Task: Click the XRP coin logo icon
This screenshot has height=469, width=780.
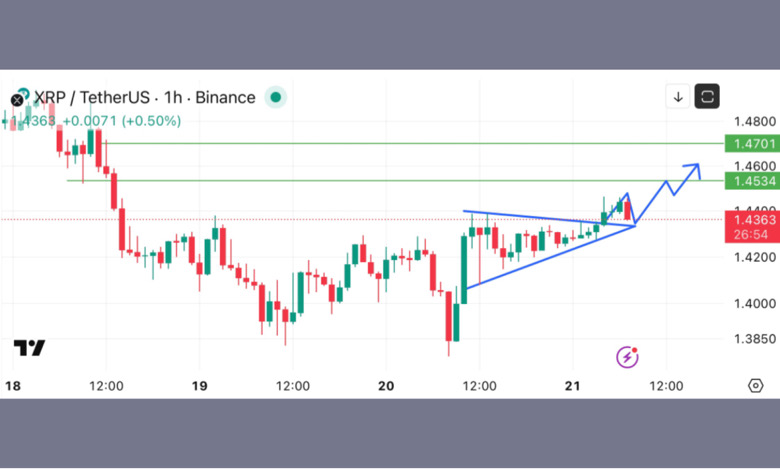Action: (17, 99)
